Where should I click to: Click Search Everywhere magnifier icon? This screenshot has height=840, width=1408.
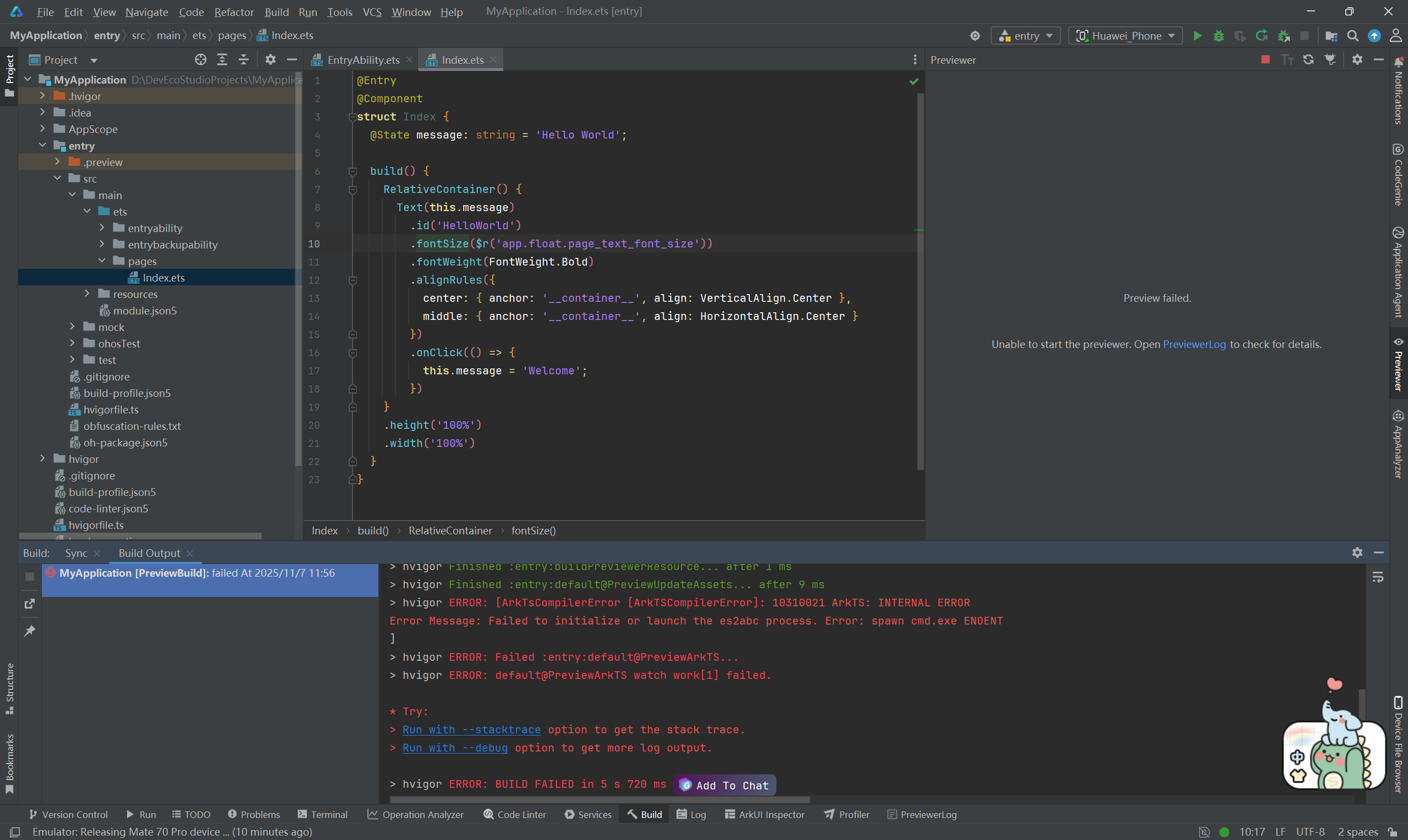point(1352,36)
